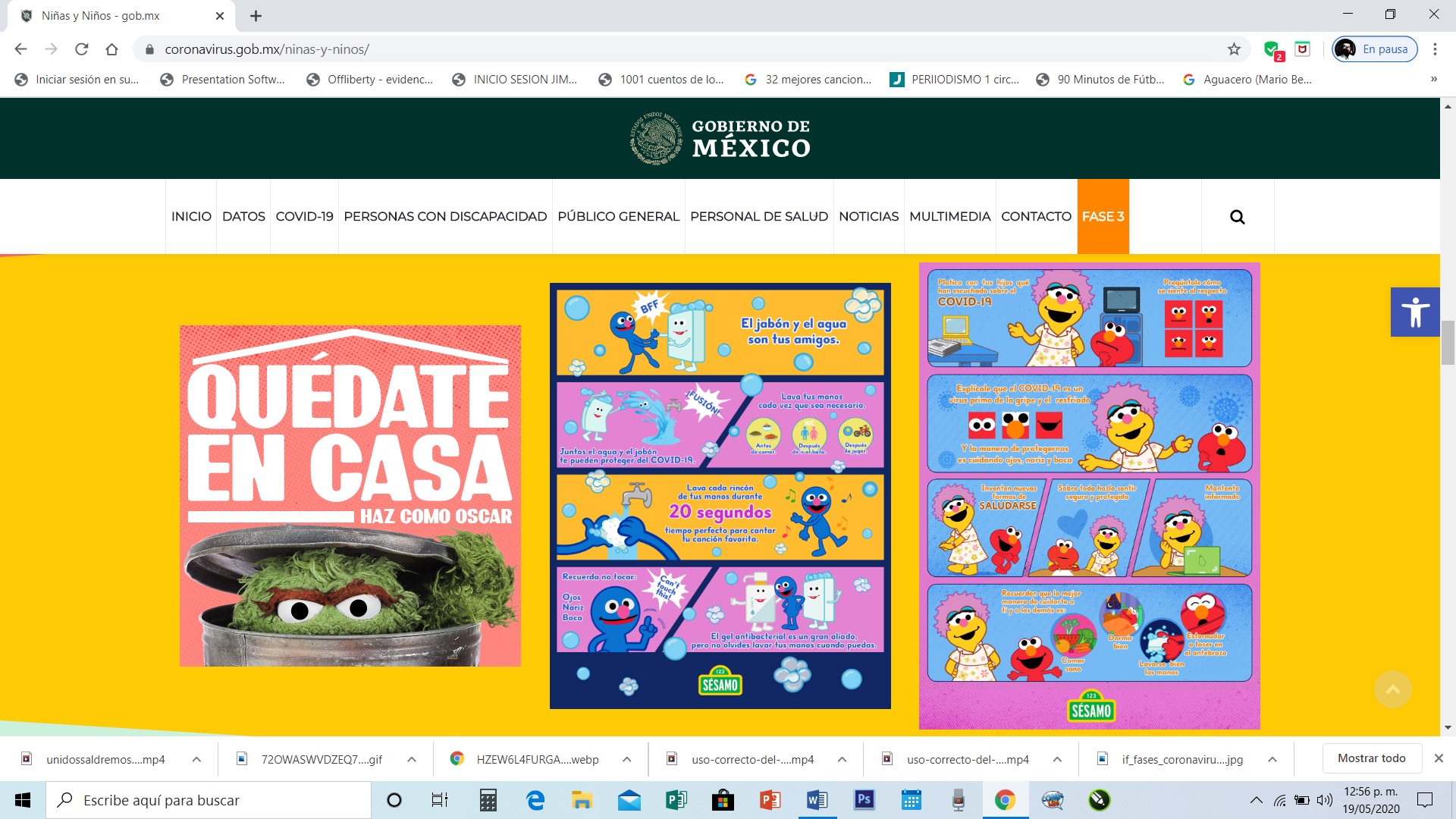Open the Sésamo handwashing infographic
1456x819 pixels.
(720, 496)
